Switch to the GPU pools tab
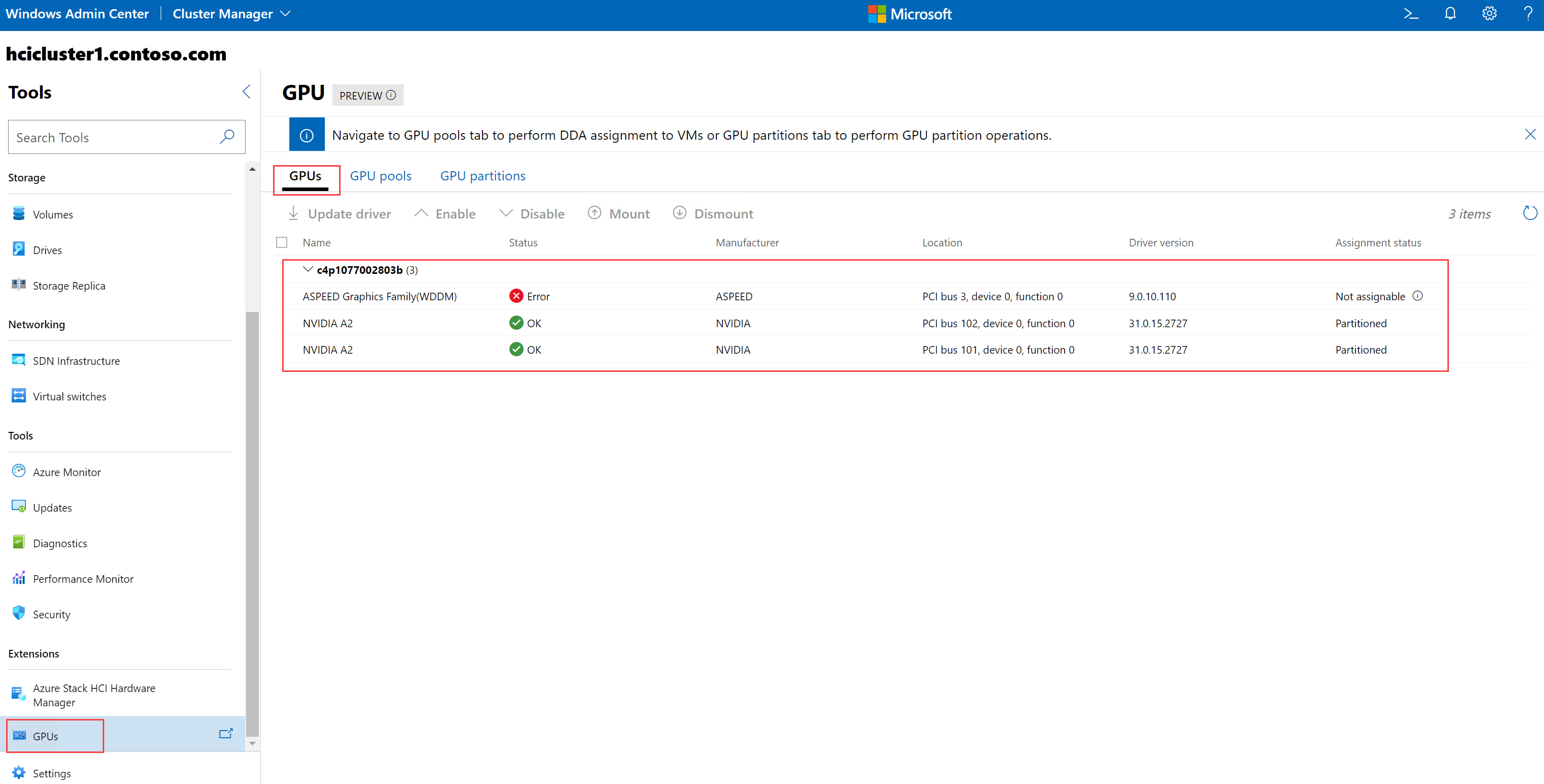The height and width of the screenshot is (784, 1544). [381, 176]
